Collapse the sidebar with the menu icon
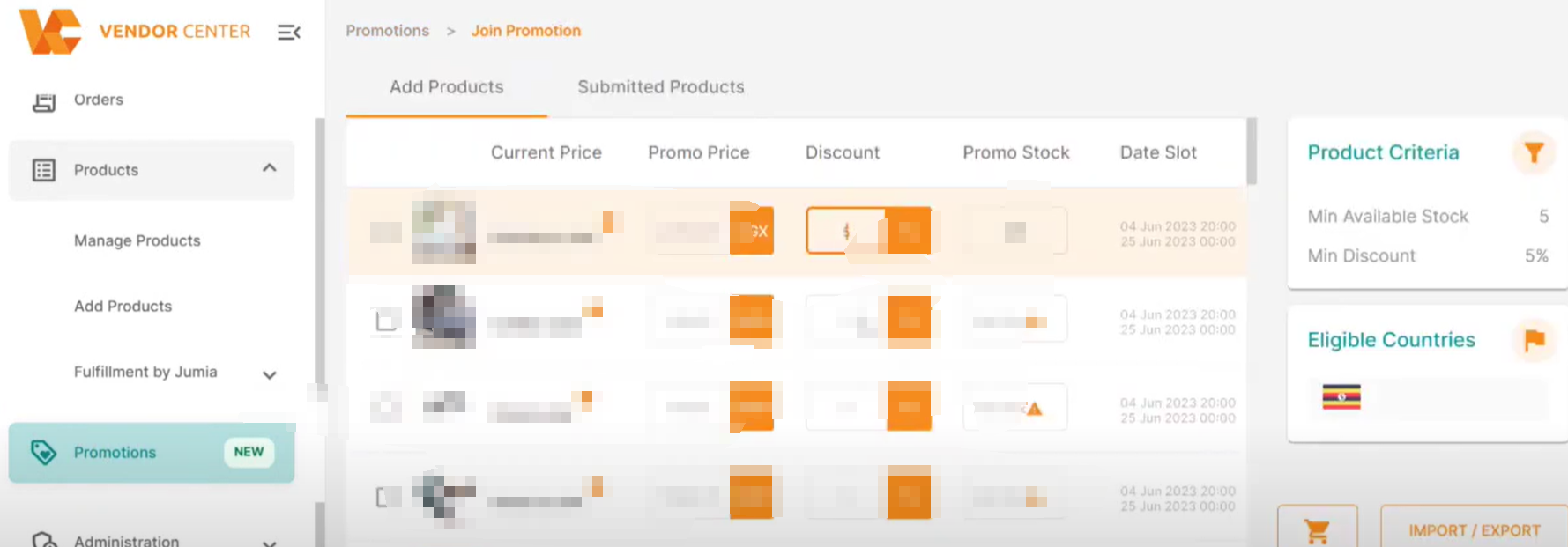The width and height of the screenshot is (1568, 547). 289,33
